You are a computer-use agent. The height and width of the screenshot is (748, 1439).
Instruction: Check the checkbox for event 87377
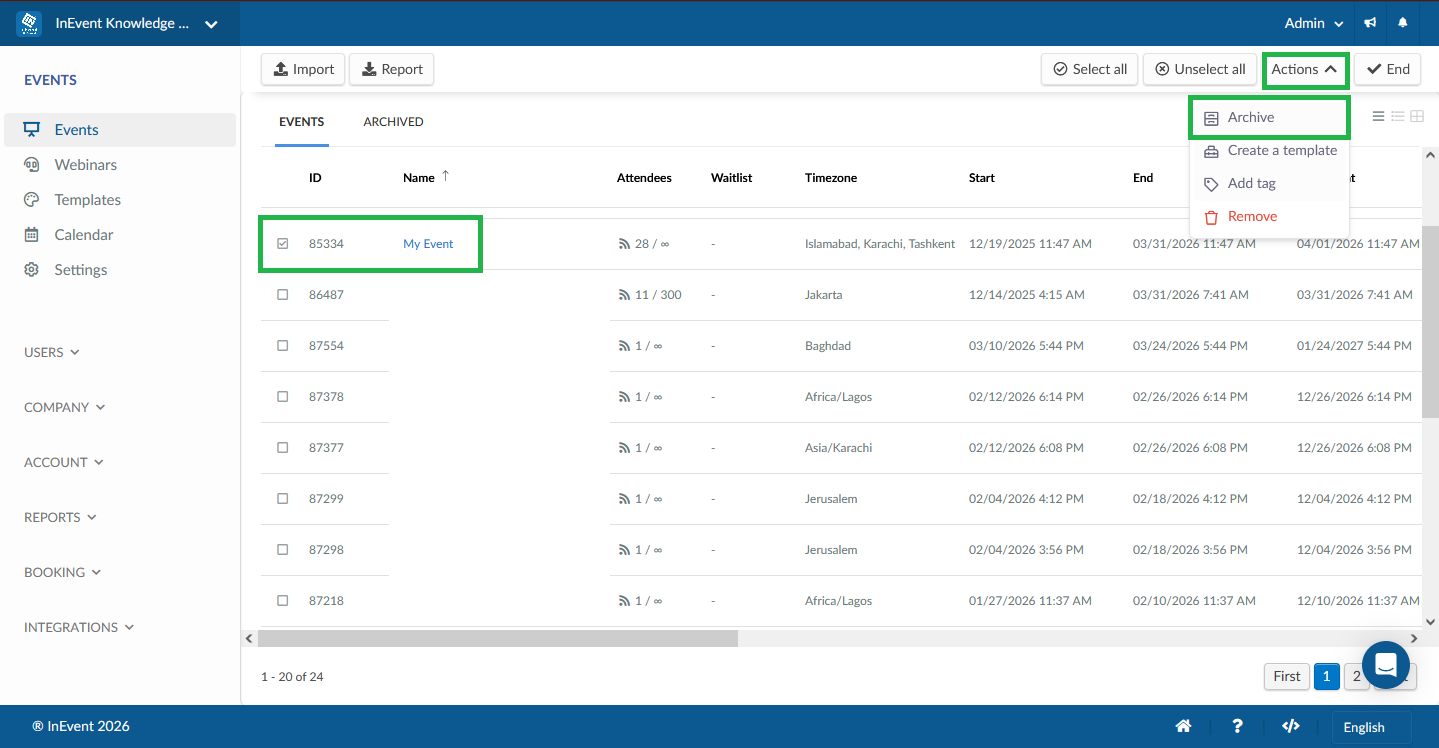point(283,448)
